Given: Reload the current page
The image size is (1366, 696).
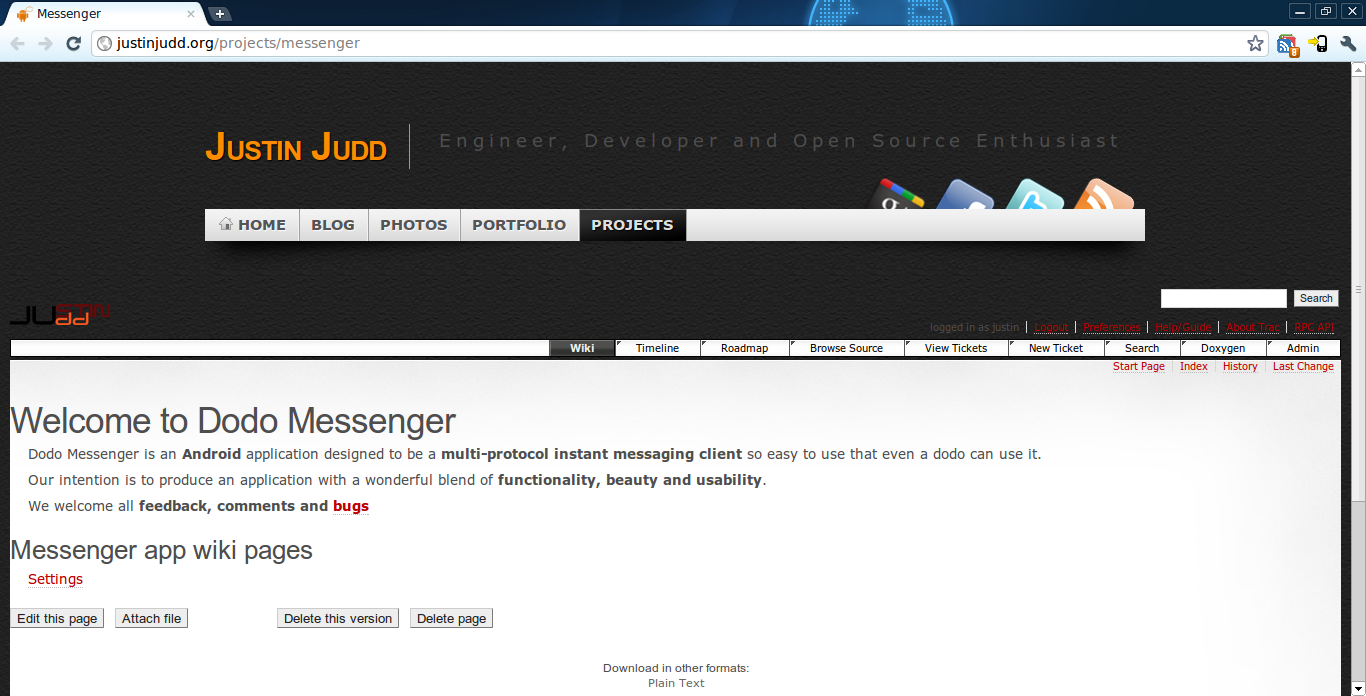Looking at the screenshot, I should (x=73, y=43).
